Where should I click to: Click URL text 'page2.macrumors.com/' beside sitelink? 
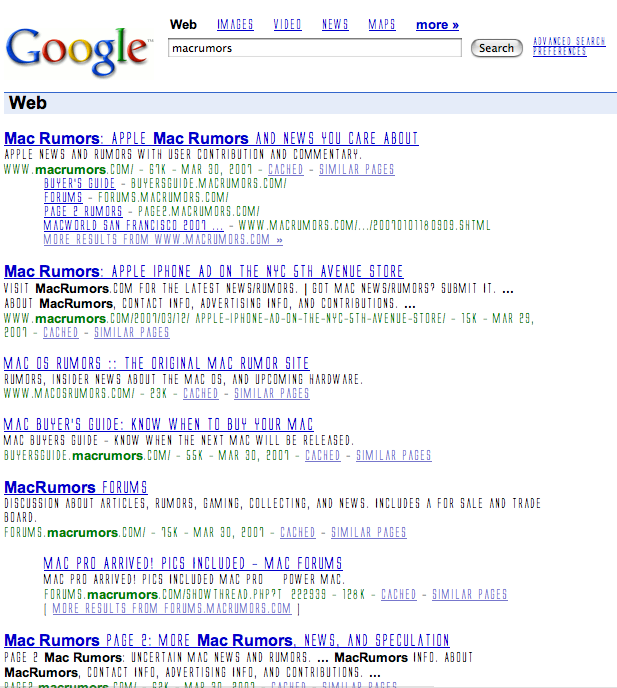tap(199, 211)
